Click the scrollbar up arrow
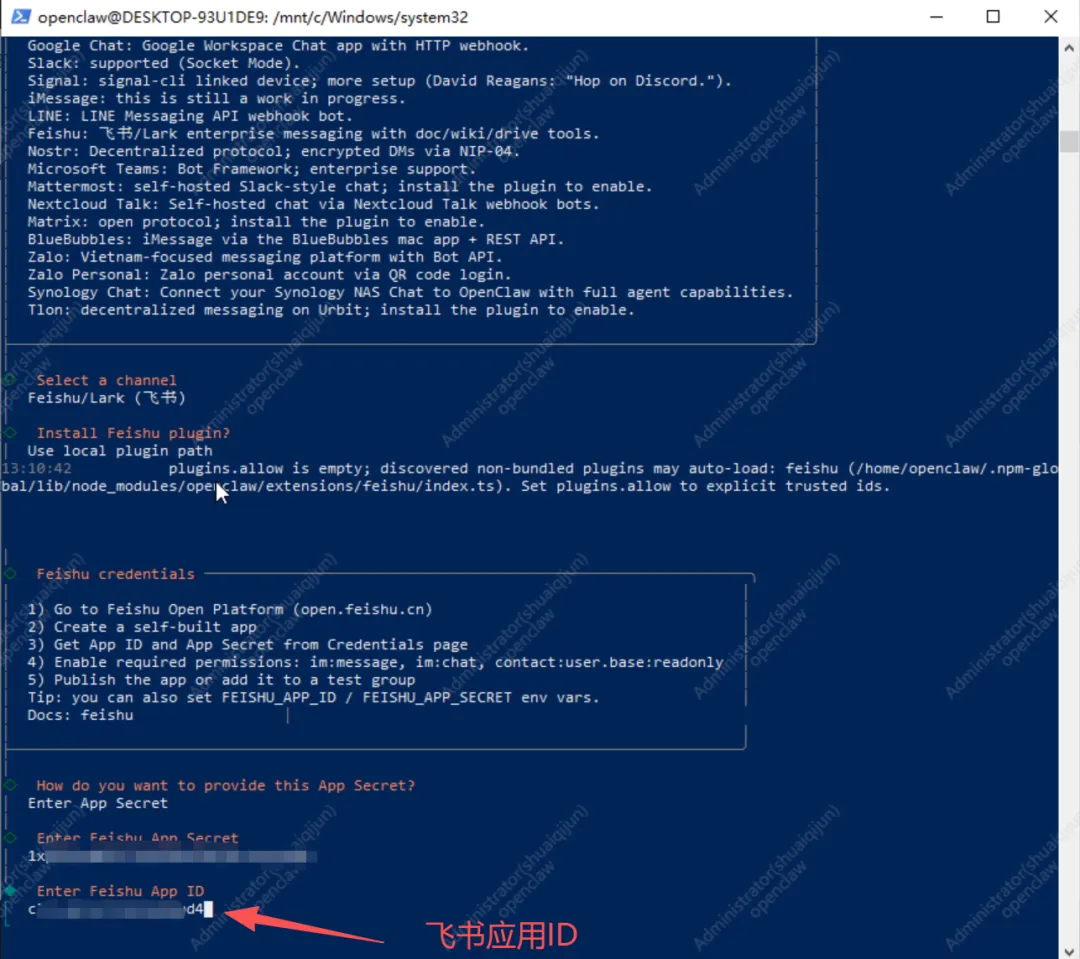This screenshot has width=1080, height=959. click(x=1068, y=48)
